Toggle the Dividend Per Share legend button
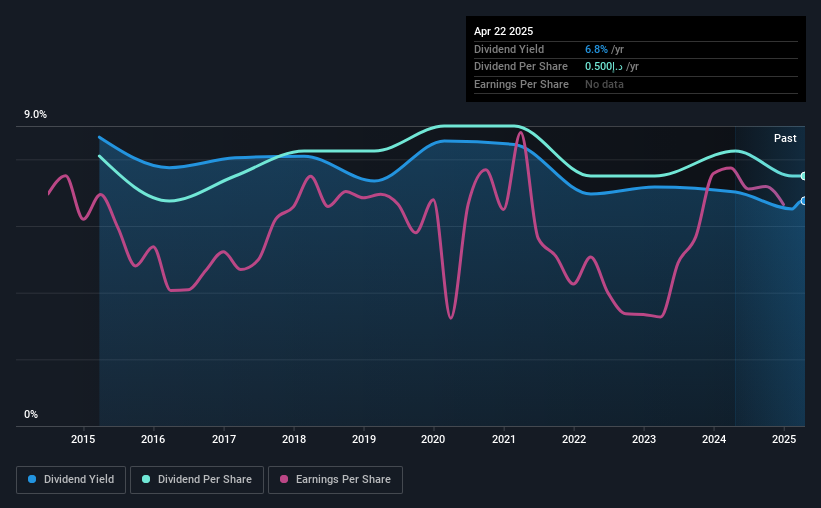The width and height of the screenshot is (821, 508). coord(197,480)
